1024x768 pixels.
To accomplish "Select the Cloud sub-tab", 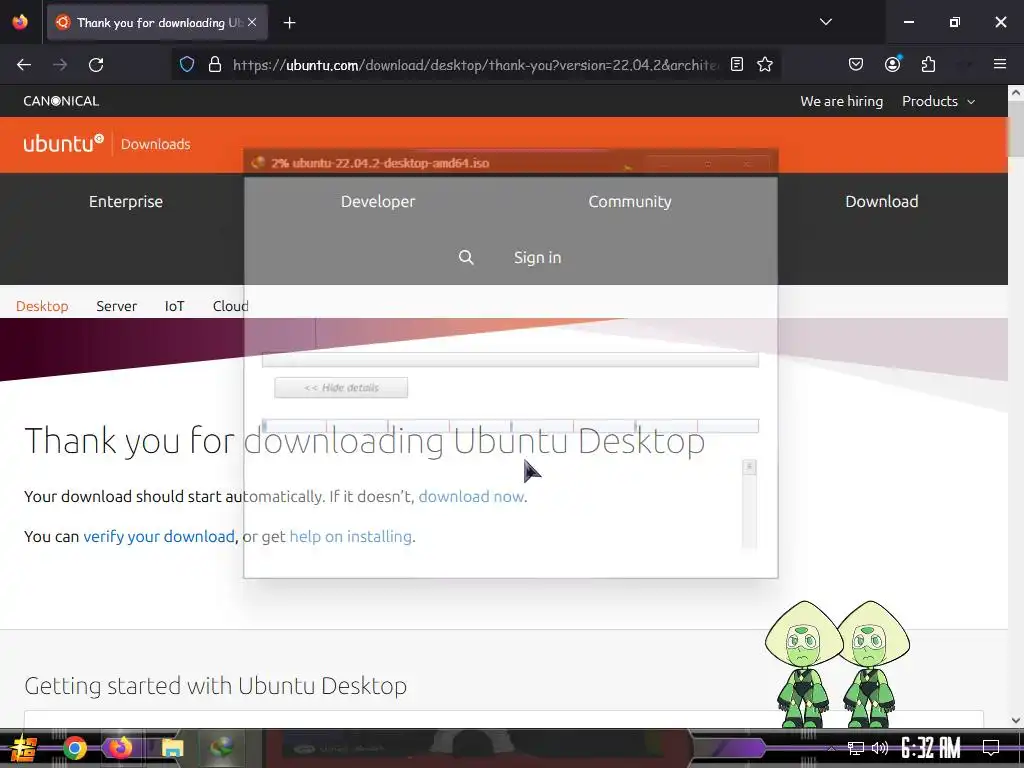I will tap(231, 306).
